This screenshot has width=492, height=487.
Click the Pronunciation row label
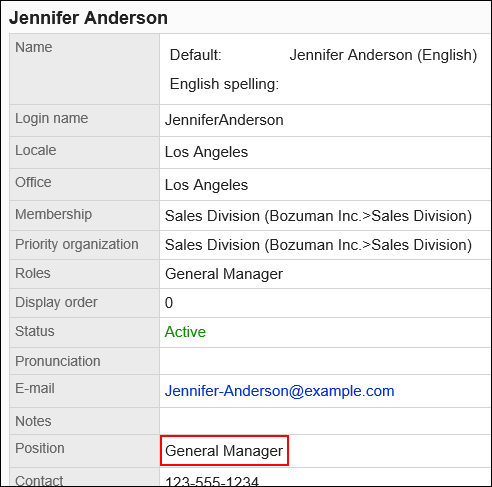tap(58, 361)
